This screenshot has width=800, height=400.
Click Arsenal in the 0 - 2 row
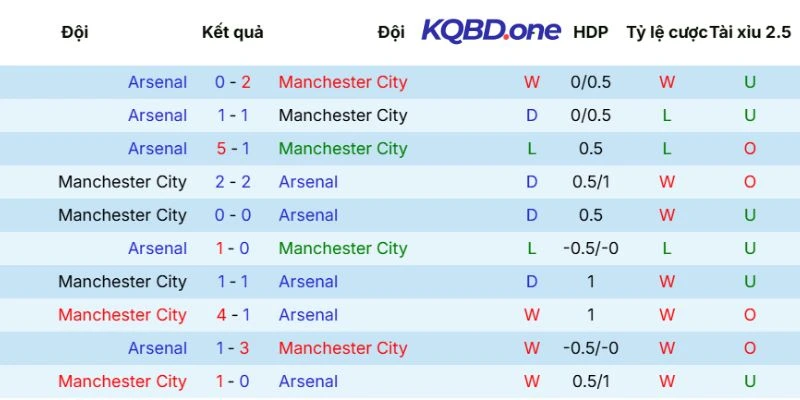coord(157,82)
